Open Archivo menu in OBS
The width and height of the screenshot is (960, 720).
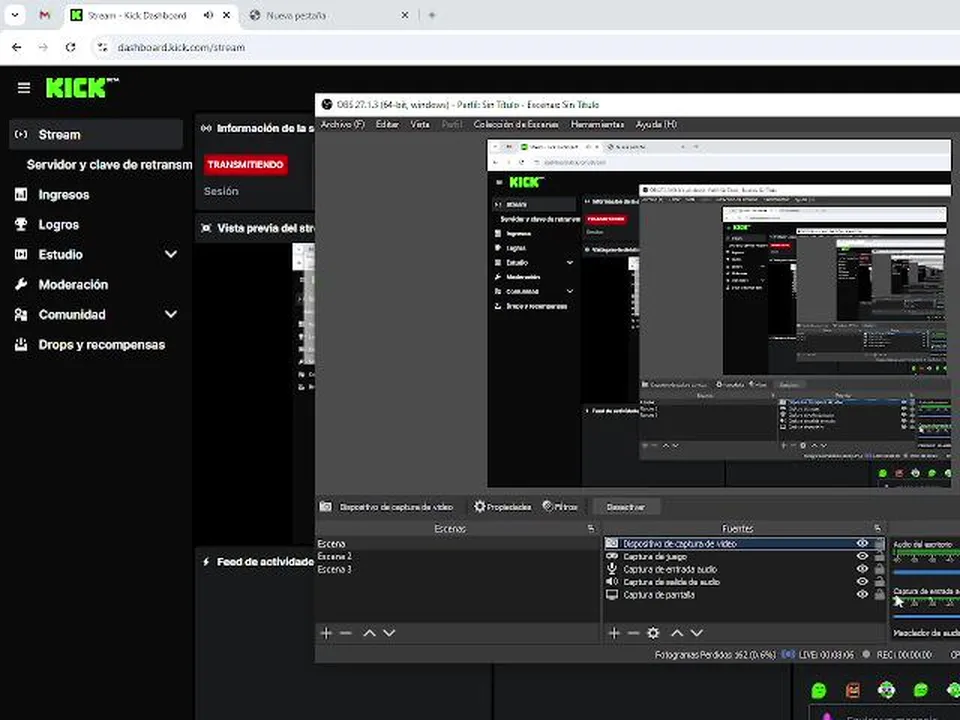(x=342, y=124)
